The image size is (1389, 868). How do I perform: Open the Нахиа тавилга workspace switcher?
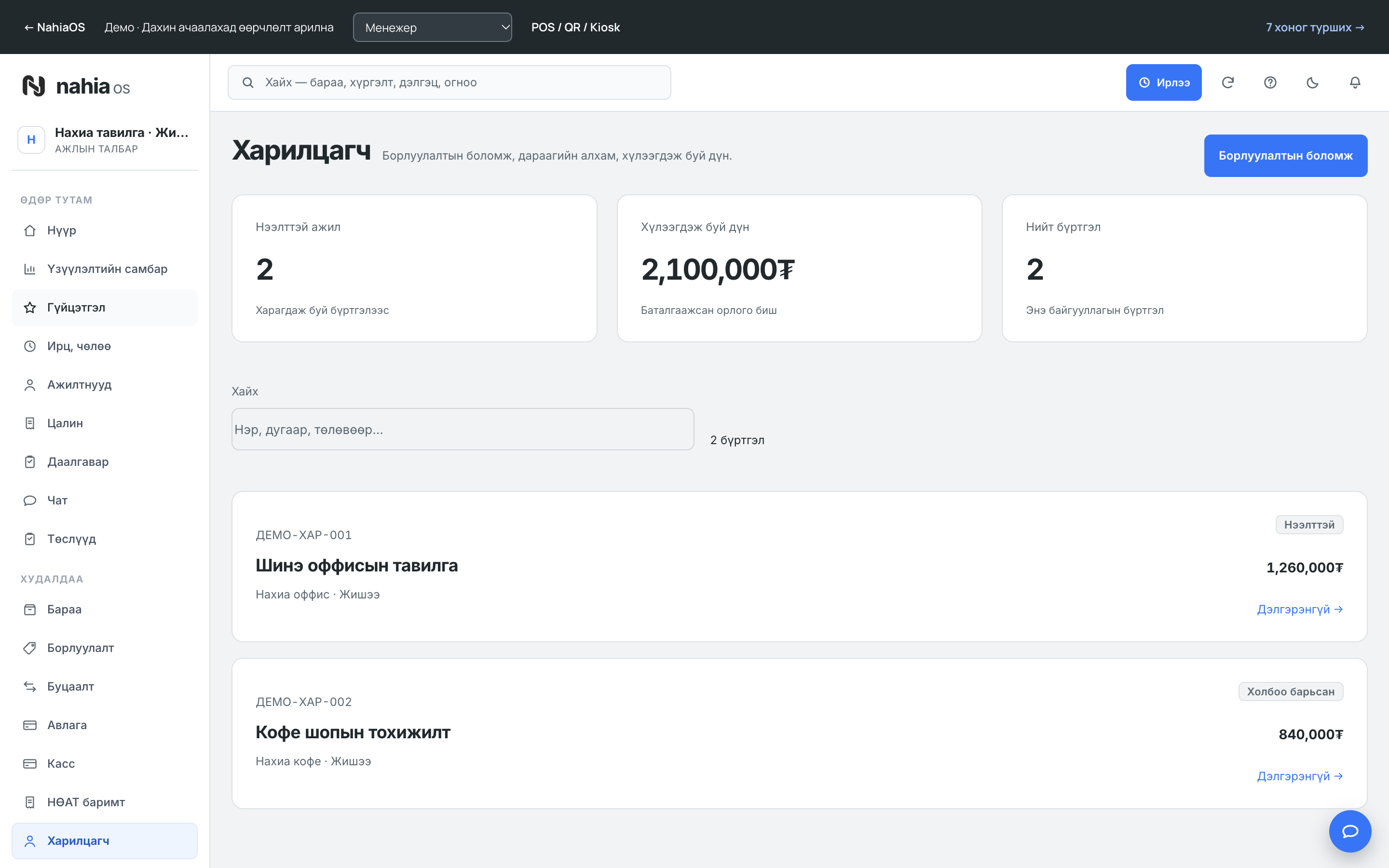click(x=105, y=140)
